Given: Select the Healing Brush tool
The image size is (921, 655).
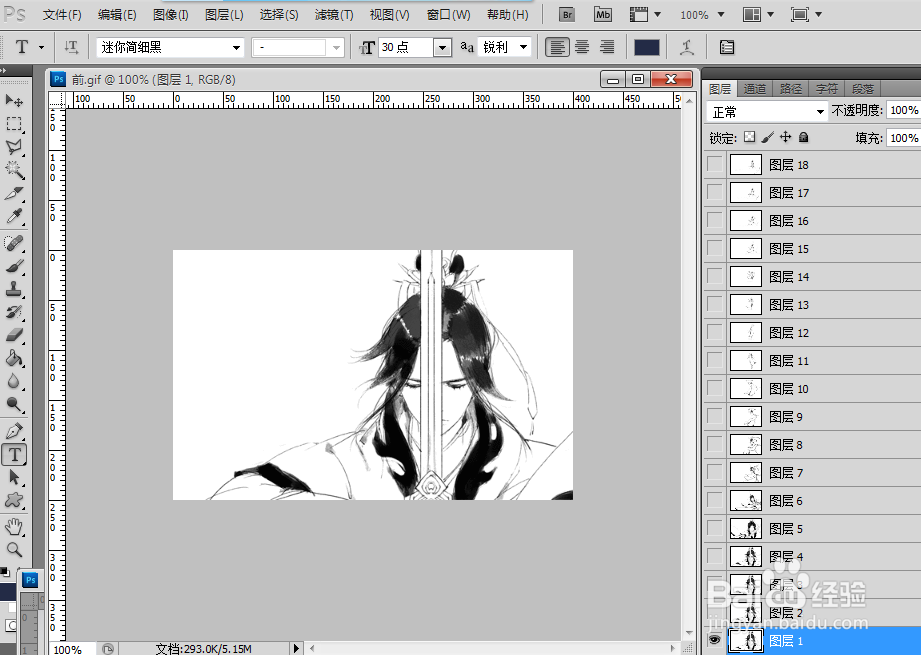Looking at the screenshot, I should pyautogui.click(x=14, y=243).
